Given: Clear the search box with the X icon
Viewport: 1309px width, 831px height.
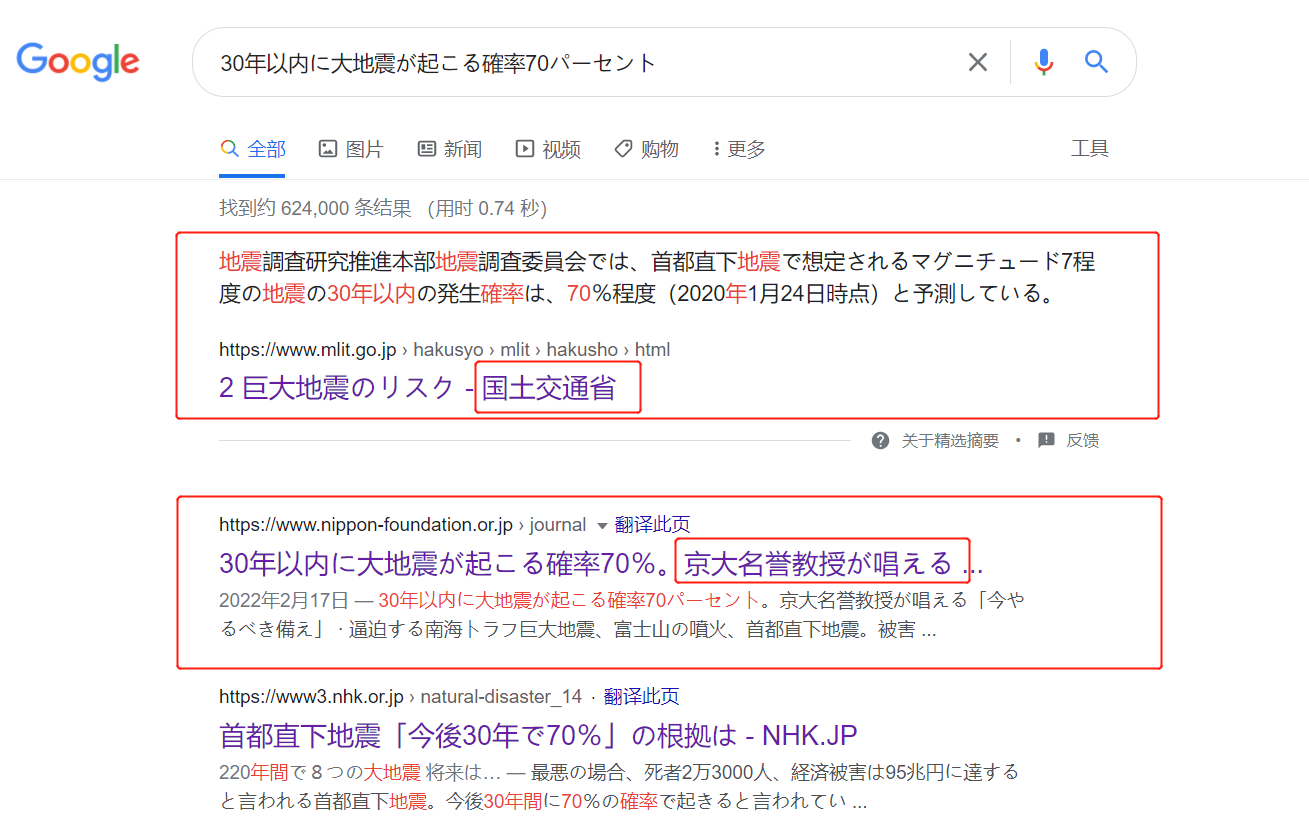Looking at the screenshot, I should tap(977, 61).
